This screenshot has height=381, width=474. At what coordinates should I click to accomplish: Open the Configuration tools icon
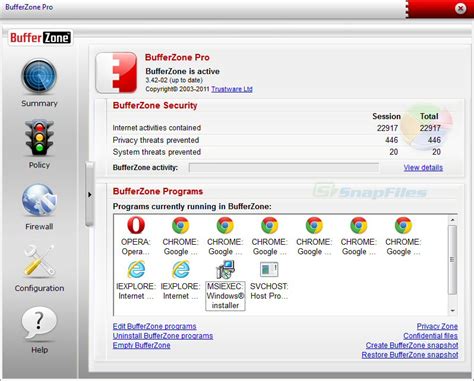click(x=39, y=261)
